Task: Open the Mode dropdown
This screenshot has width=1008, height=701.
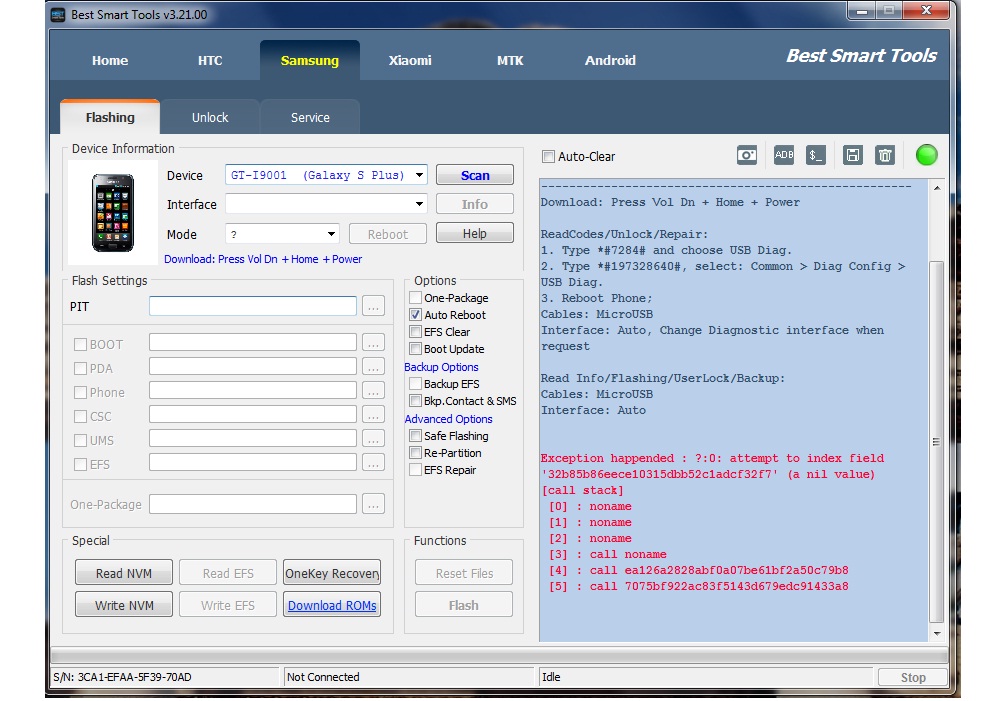Action: 331,234
